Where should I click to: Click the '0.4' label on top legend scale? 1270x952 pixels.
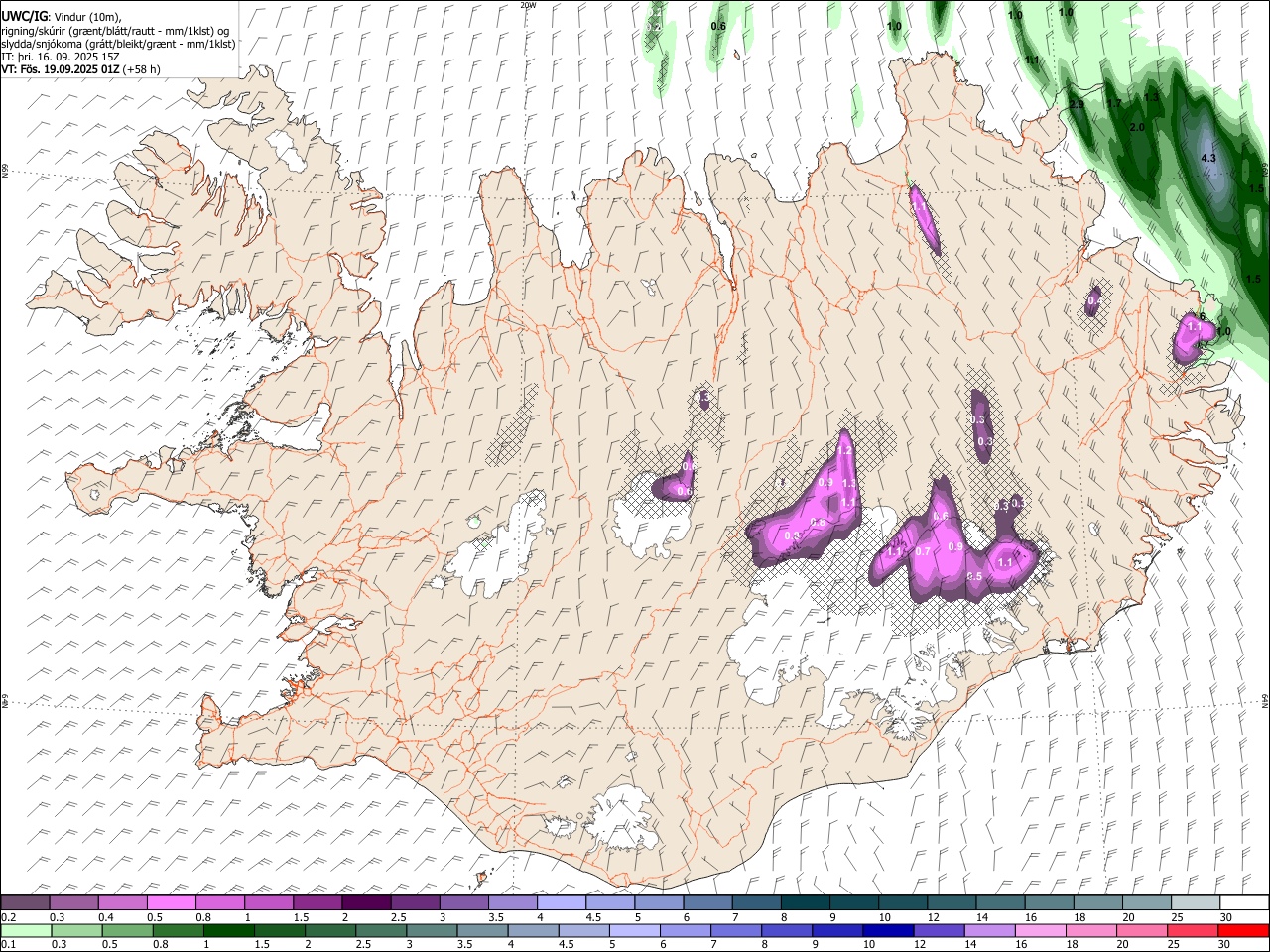(106, 917)
